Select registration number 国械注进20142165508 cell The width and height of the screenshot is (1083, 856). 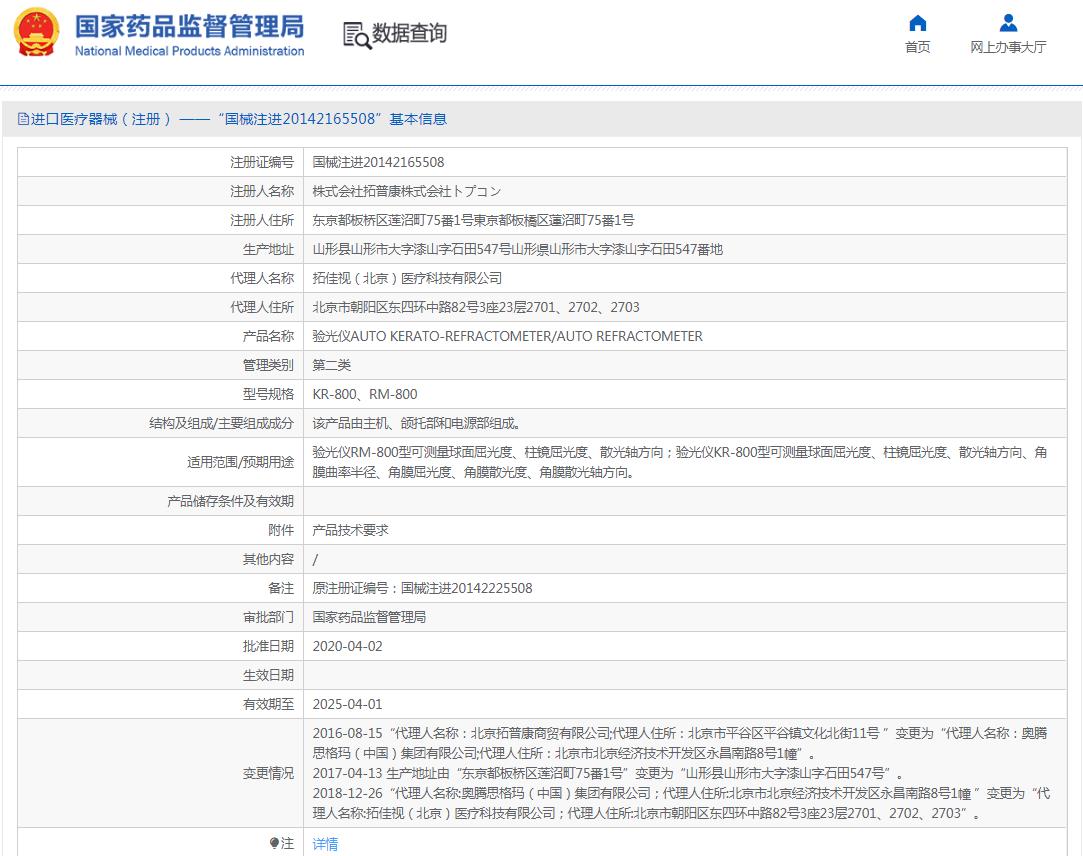378,162
